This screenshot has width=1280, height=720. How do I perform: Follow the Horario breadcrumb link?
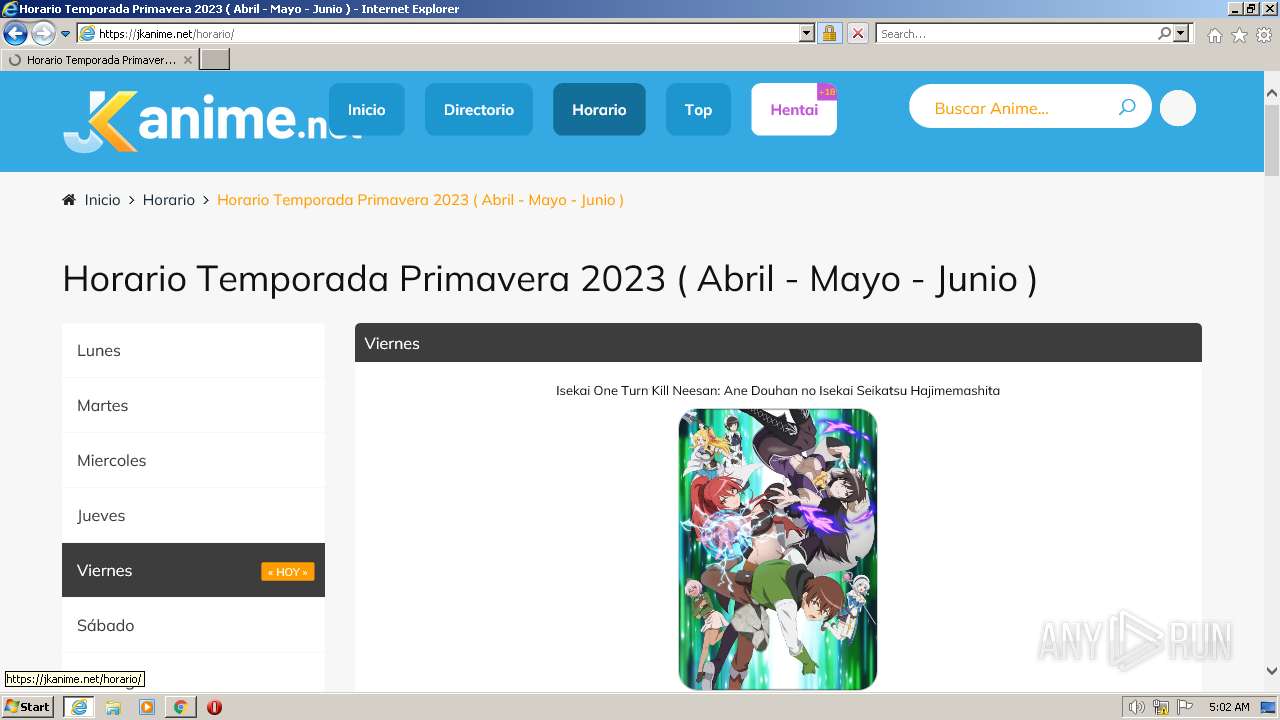pos(168,200)
